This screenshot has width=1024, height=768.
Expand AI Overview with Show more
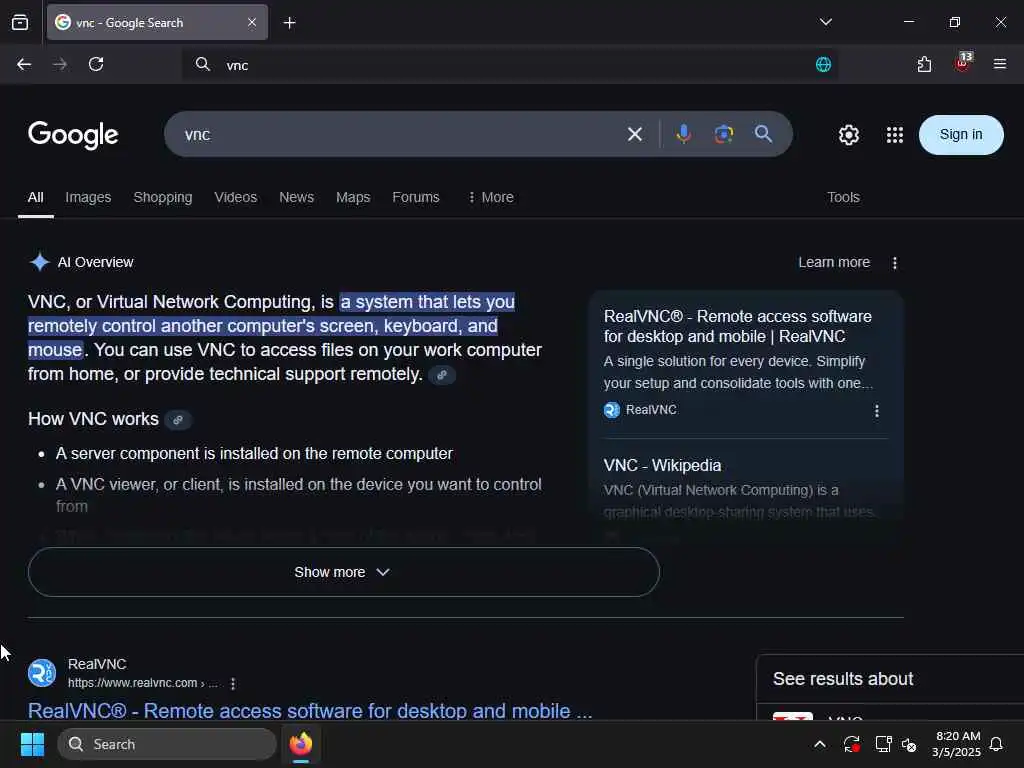(344, 572)
